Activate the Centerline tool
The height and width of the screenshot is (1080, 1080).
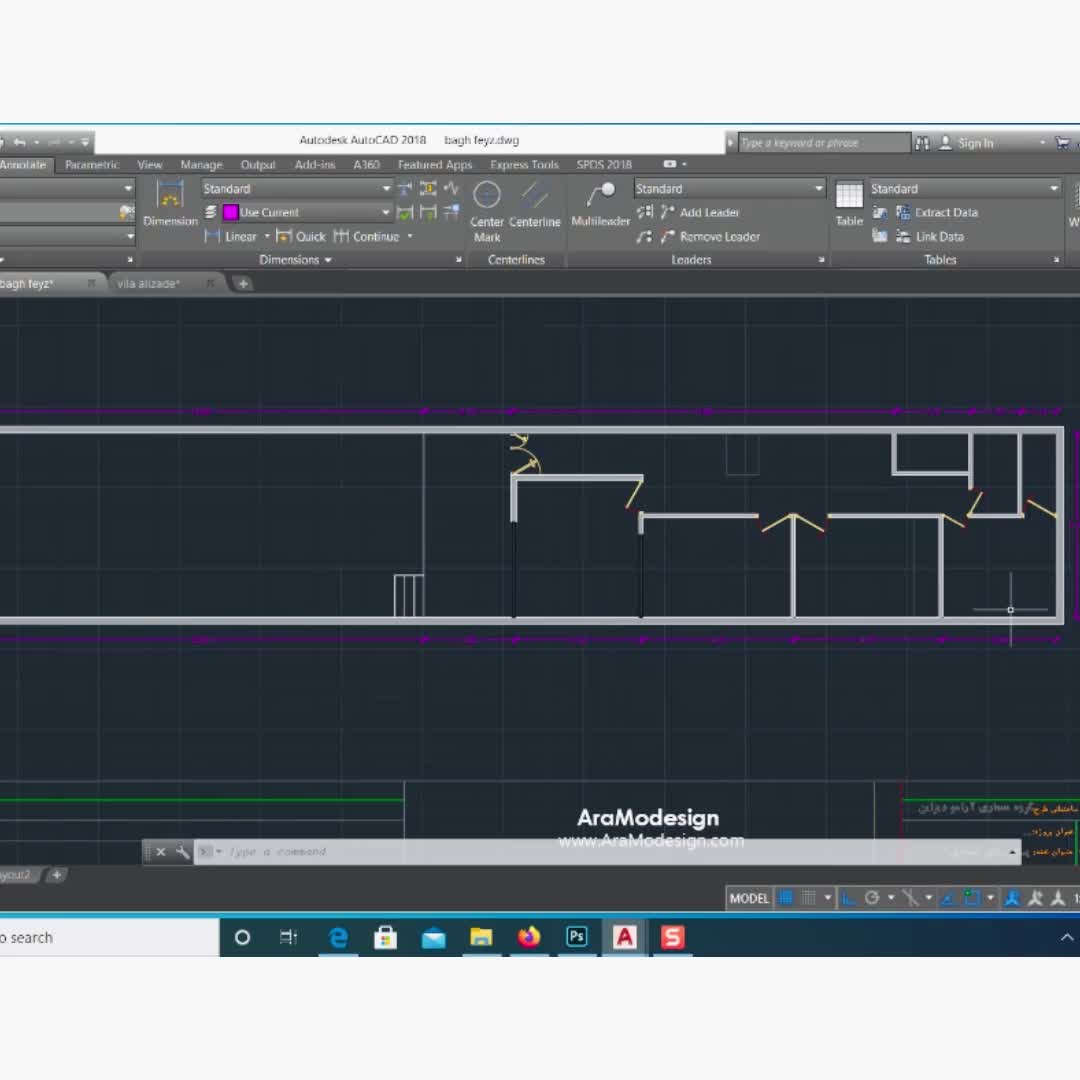pos(534,205)
